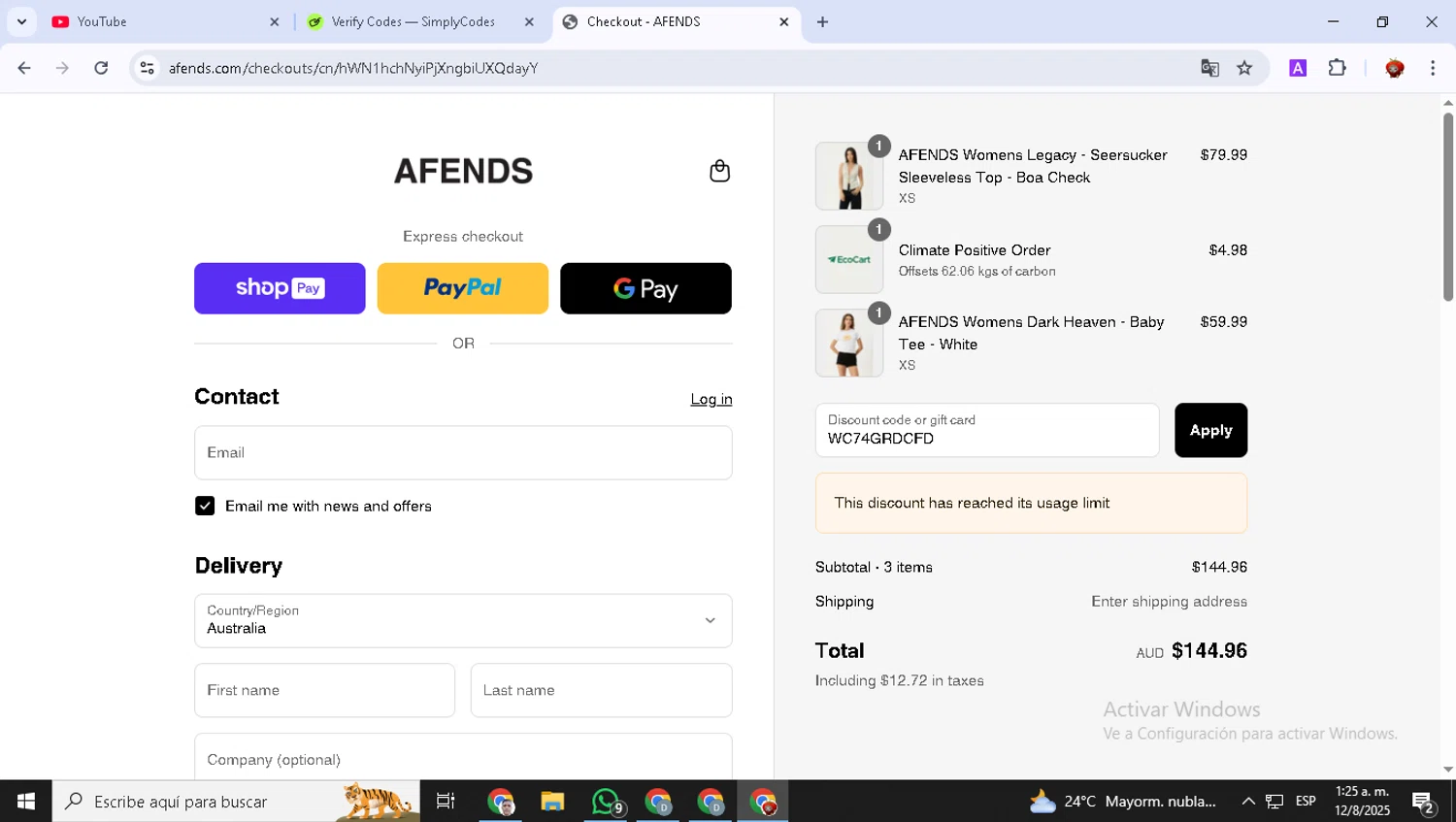Click the 'Enter shipping address' text
Screen dimensions: 1456x822
click(x=1169, y=602)
